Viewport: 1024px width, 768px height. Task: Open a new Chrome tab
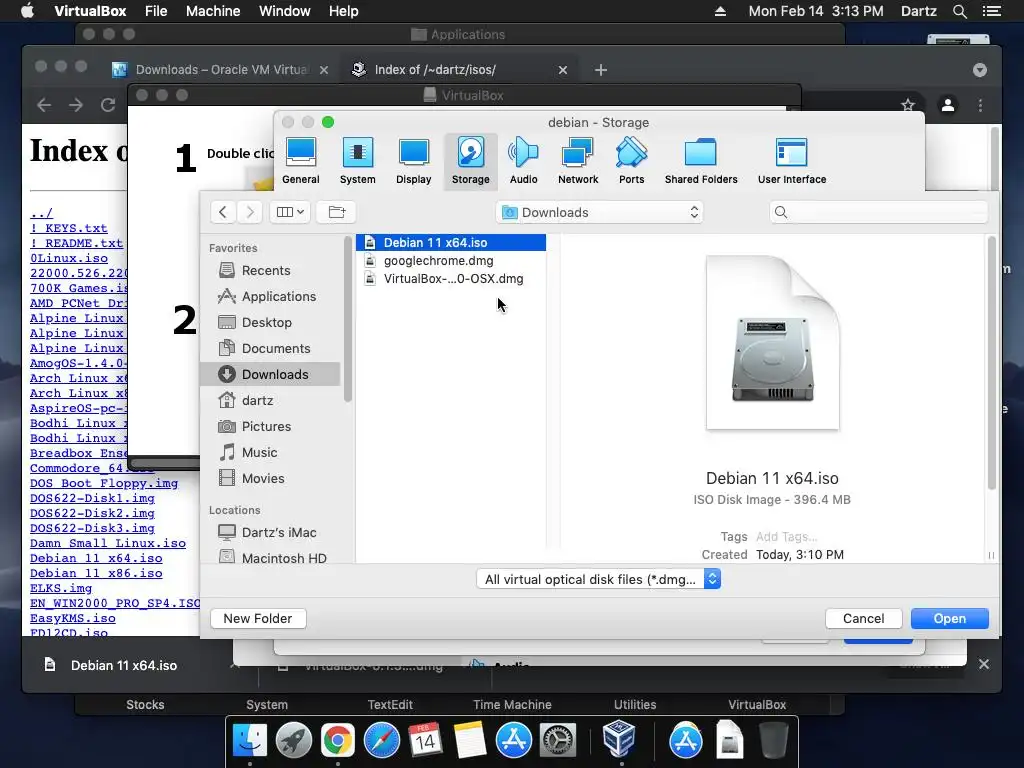coord(601,70)
